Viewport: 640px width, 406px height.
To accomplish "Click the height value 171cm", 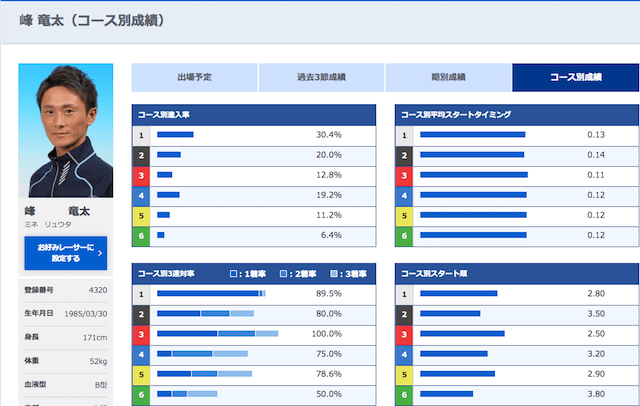I will pyautogui.click(x=95, y=337).
